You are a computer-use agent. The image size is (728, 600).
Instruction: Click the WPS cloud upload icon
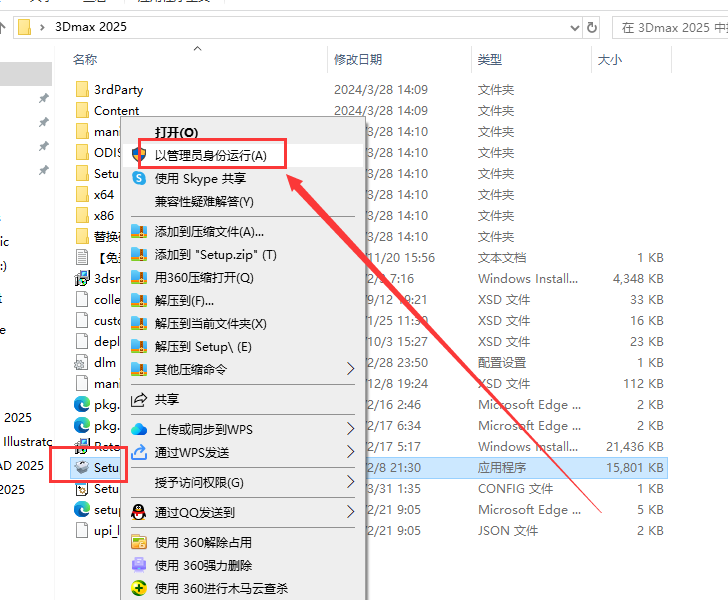(139, 429)
